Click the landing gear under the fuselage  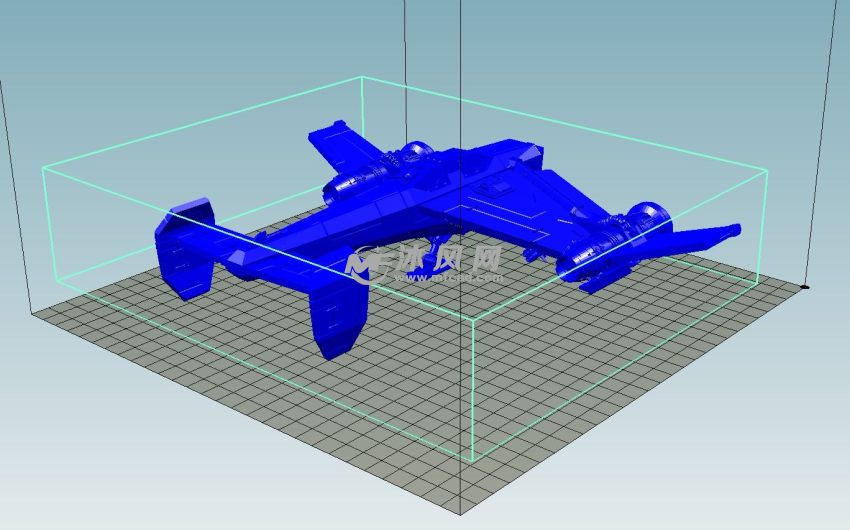click(440, 260)
